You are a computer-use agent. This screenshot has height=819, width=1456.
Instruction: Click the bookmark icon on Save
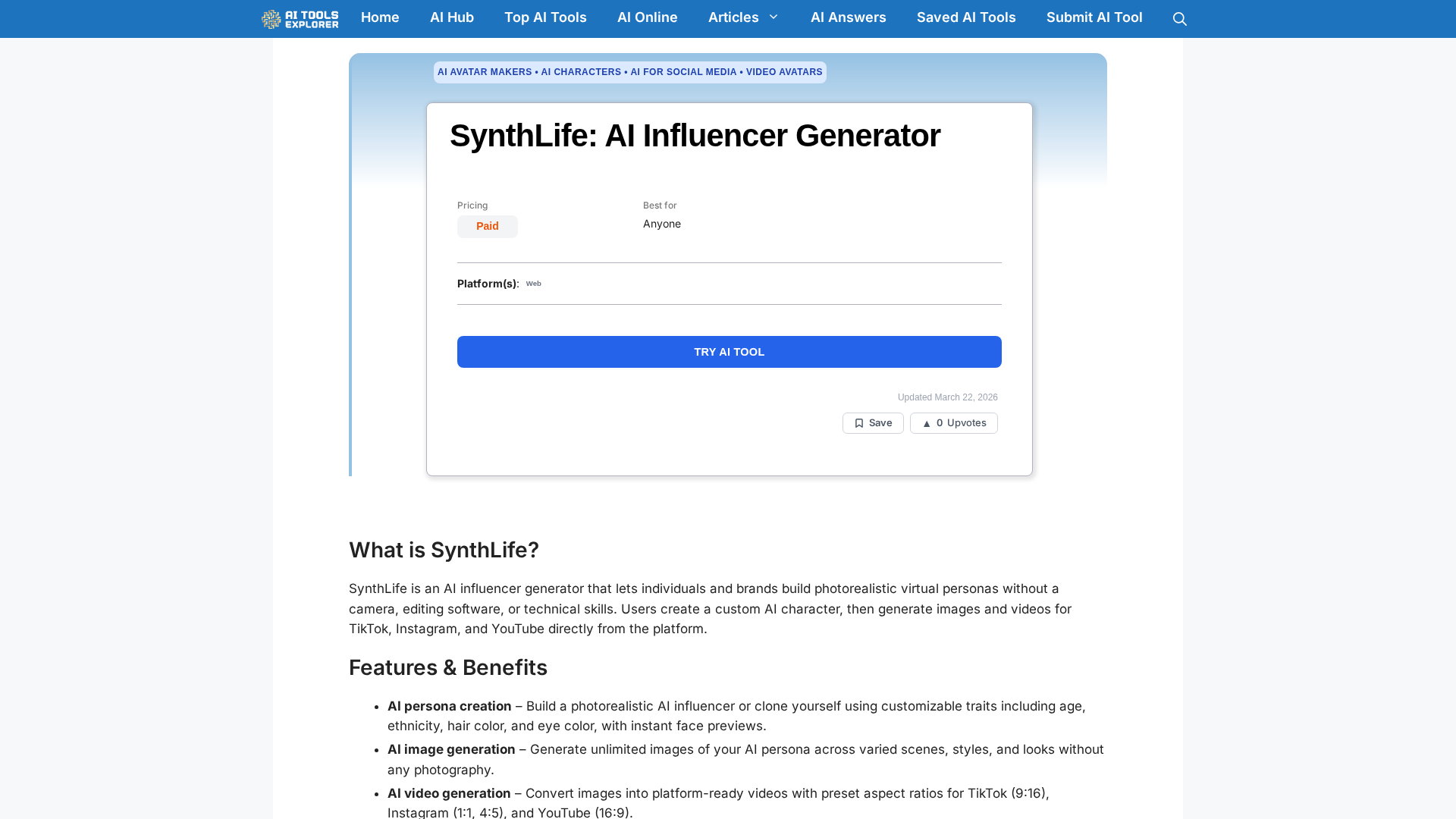click(x=858, y=423)
